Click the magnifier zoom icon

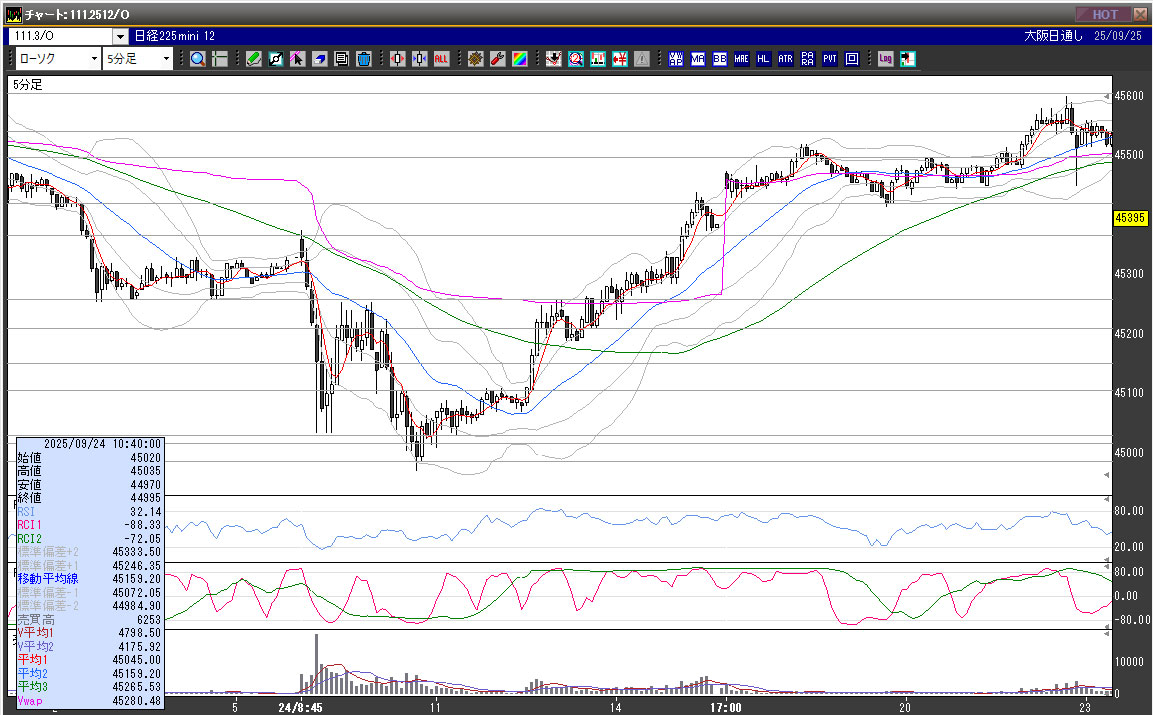[198, 59]
